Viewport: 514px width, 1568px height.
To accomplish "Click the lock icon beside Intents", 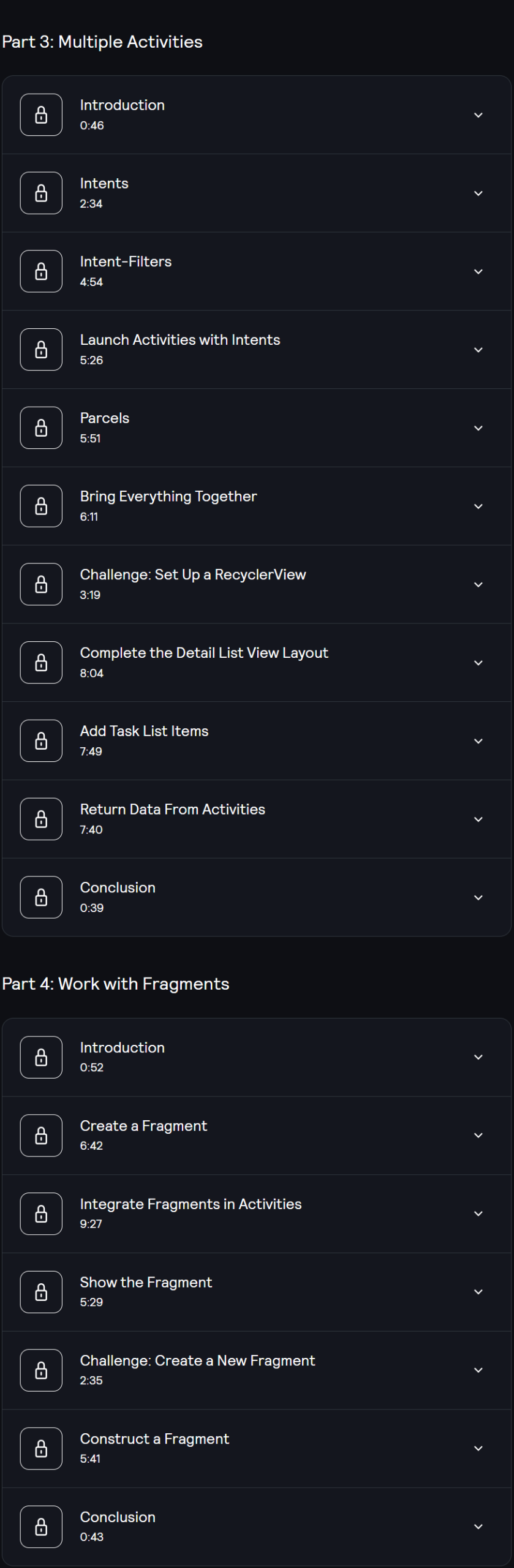I will coord(41,193).
